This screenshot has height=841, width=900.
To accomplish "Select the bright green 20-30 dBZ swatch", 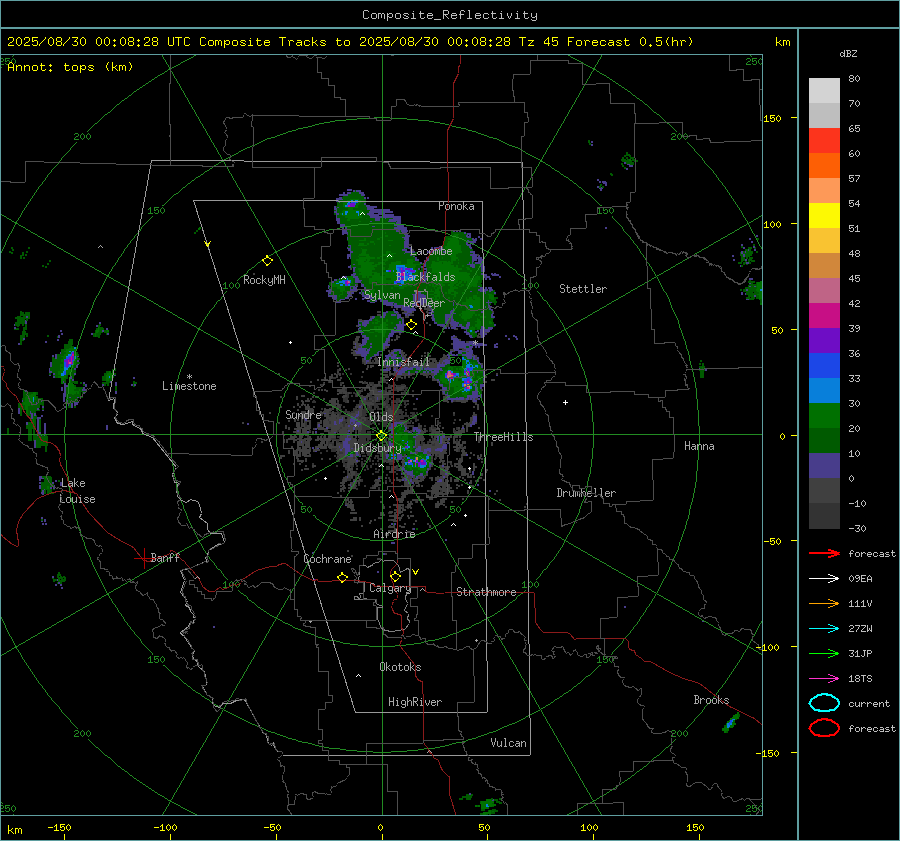I will tap(824, 416).
